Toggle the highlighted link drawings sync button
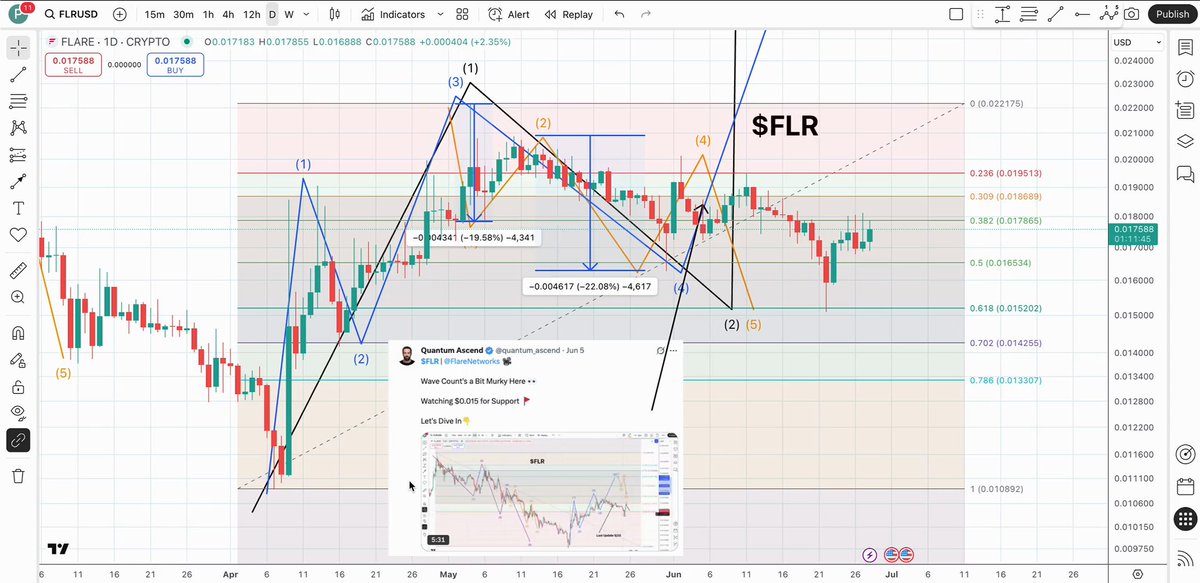The height and width of the screenshot is (583, 1200). tap(18, 440)
